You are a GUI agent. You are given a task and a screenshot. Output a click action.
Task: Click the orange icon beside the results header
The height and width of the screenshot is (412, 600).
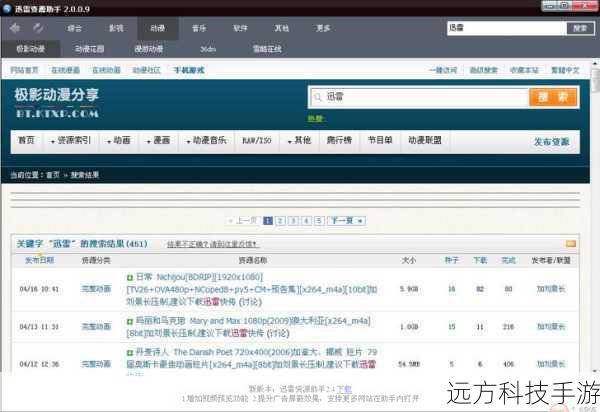571,244
